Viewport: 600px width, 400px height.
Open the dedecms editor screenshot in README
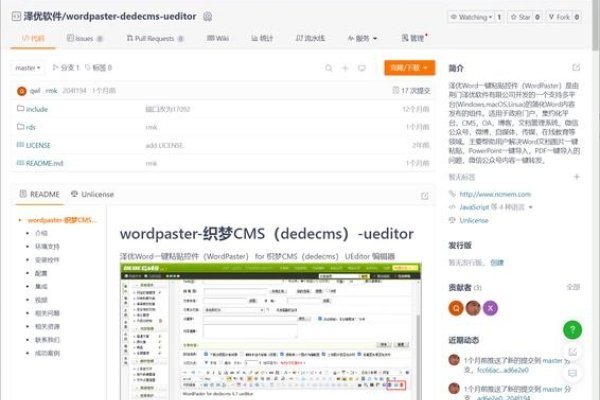[271, 331]
